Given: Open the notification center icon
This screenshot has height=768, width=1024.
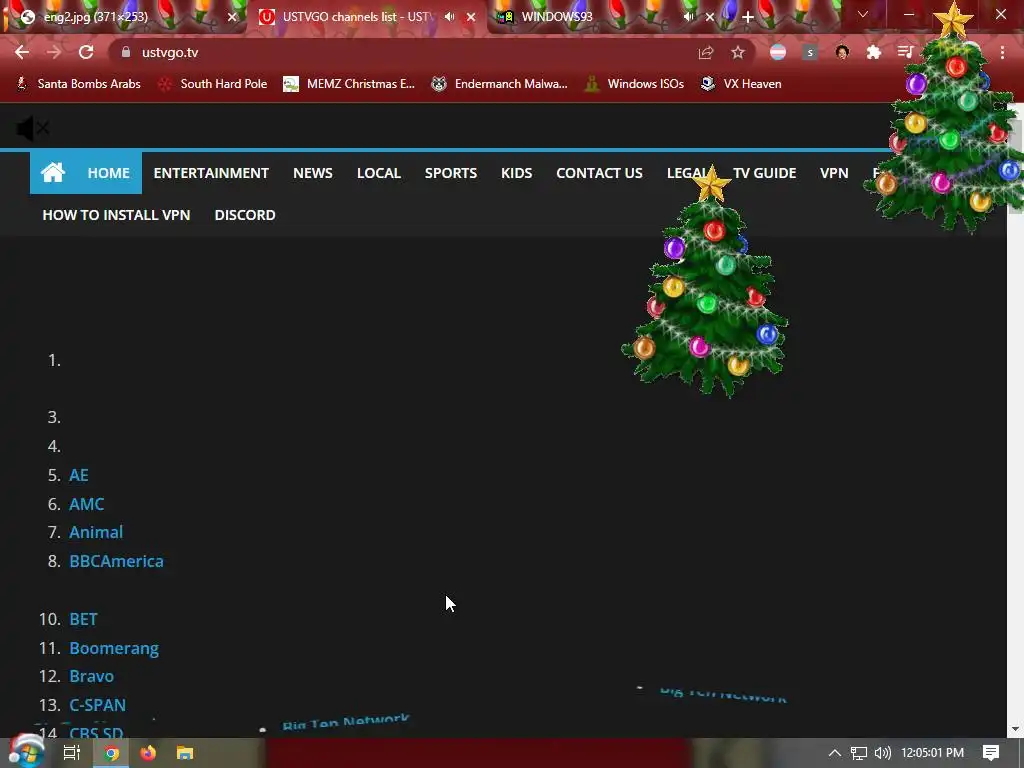Looking at the screenshot, I should [x=991, y=753].
